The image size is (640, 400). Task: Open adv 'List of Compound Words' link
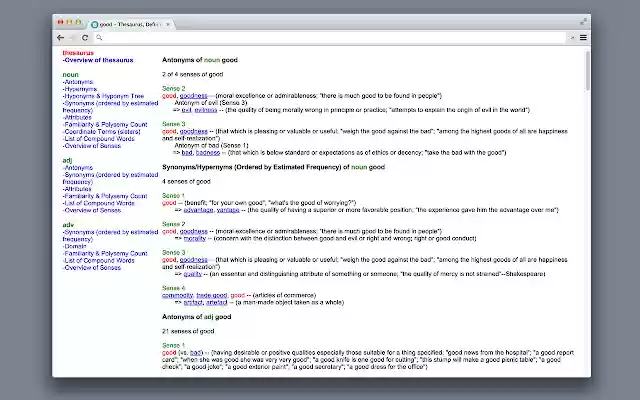(x=98, y=260)
